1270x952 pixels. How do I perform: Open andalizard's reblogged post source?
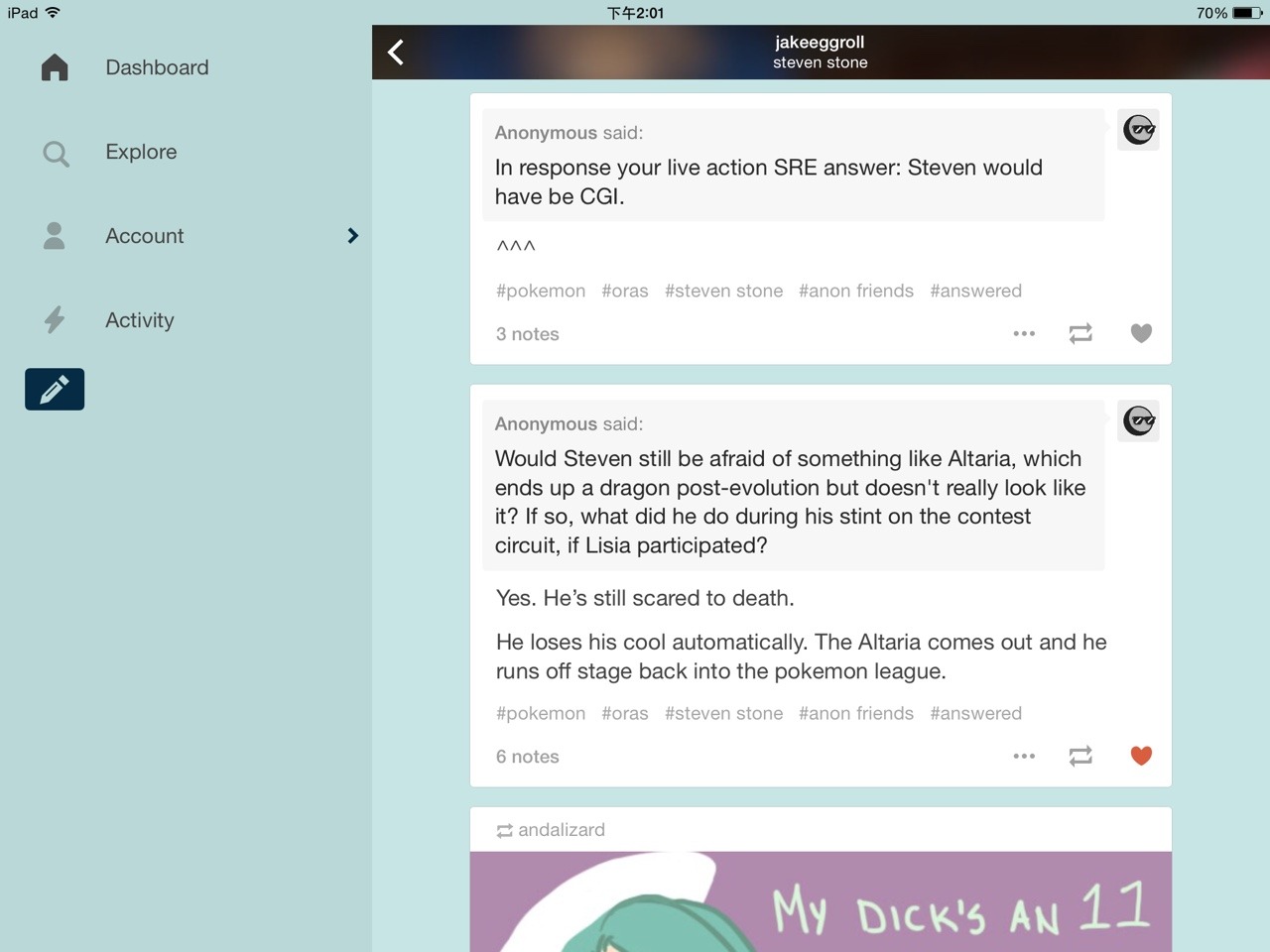[561, 830]
